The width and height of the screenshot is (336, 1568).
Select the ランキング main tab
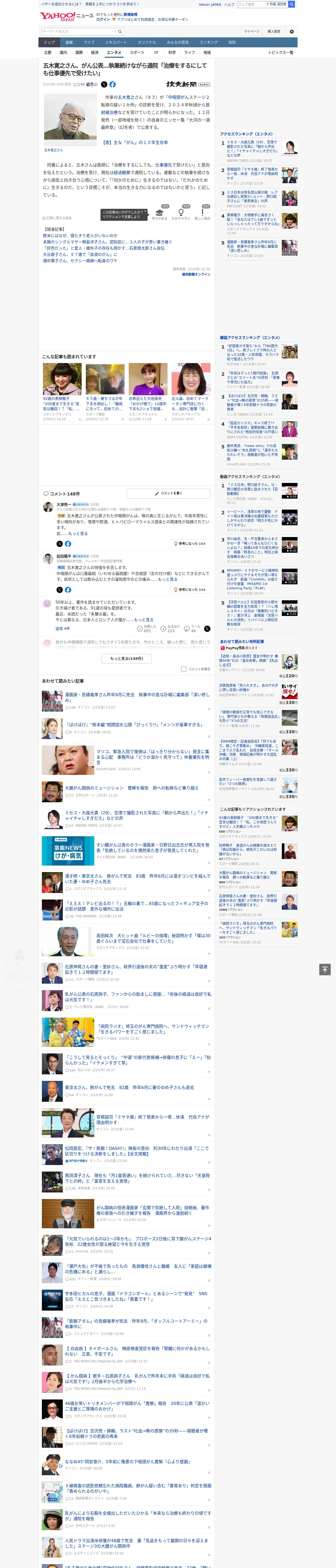coord(209,43)
